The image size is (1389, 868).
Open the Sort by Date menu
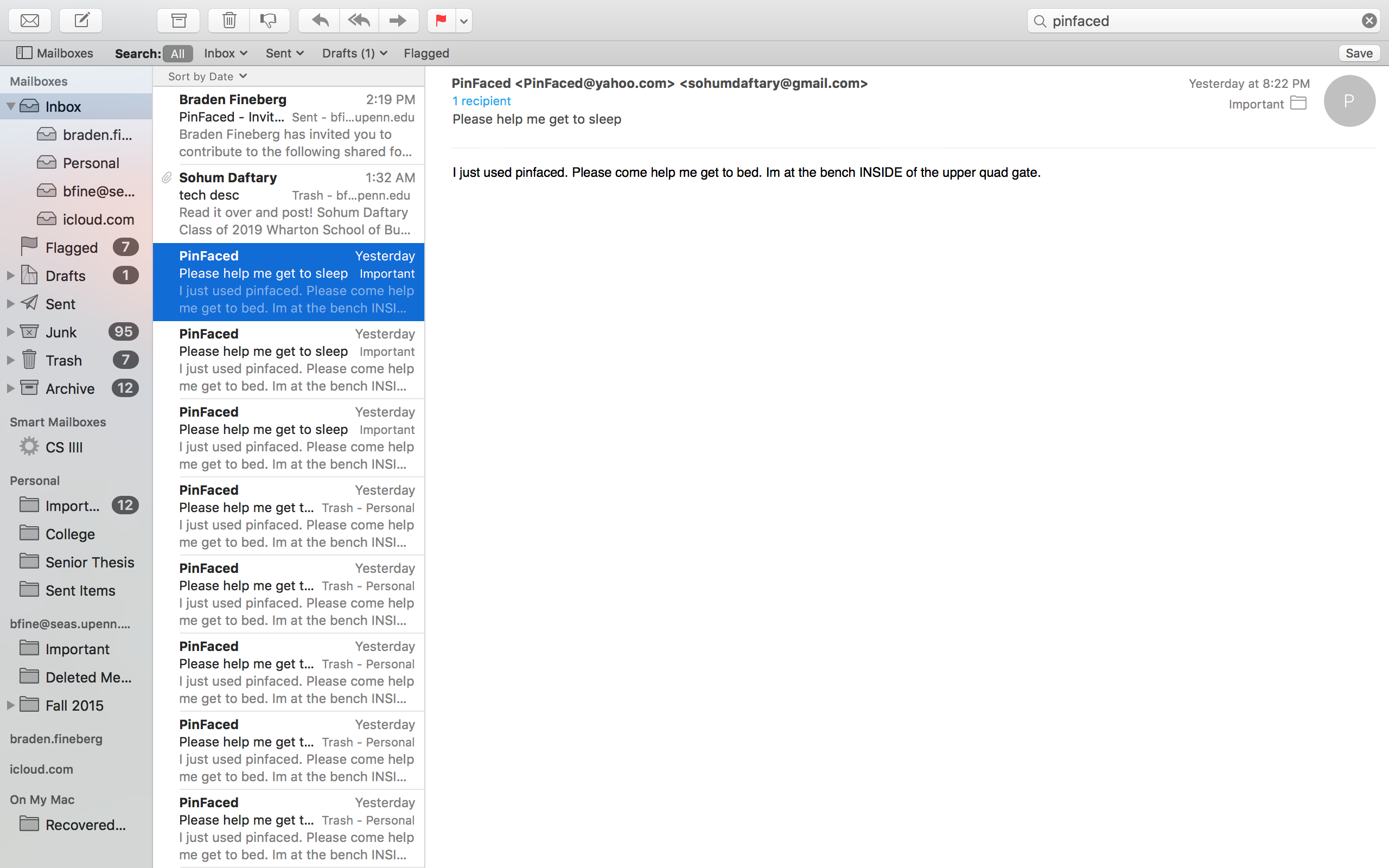(x=207, y=76)
